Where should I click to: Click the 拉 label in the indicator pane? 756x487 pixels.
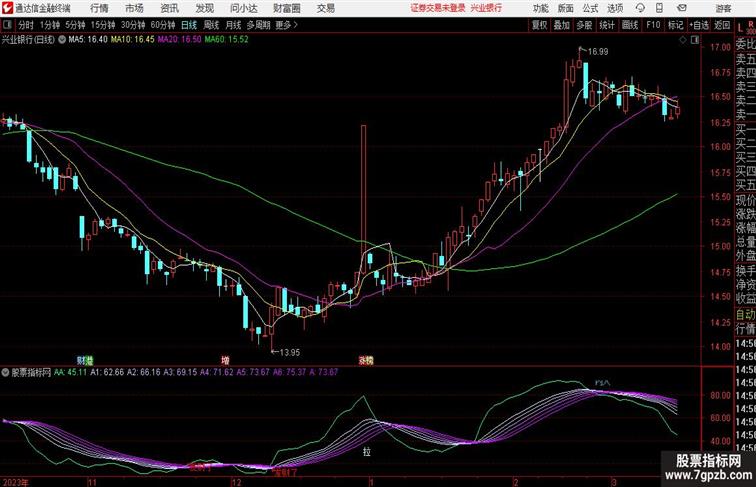[x=367, y=452]
